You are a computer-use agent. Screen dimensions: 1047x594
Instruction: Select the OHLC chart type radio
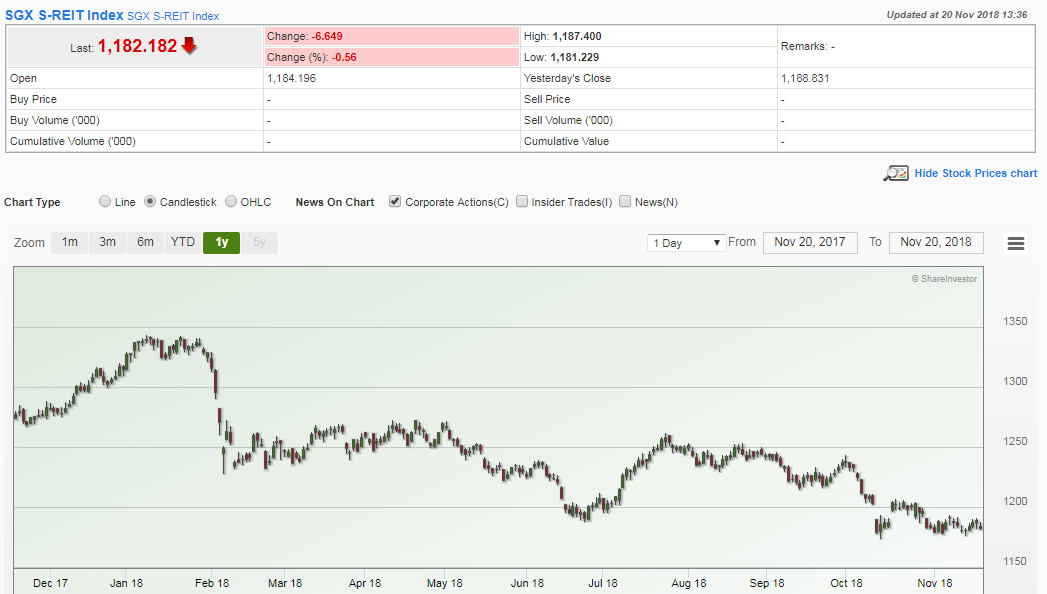(x=231, y=202)
